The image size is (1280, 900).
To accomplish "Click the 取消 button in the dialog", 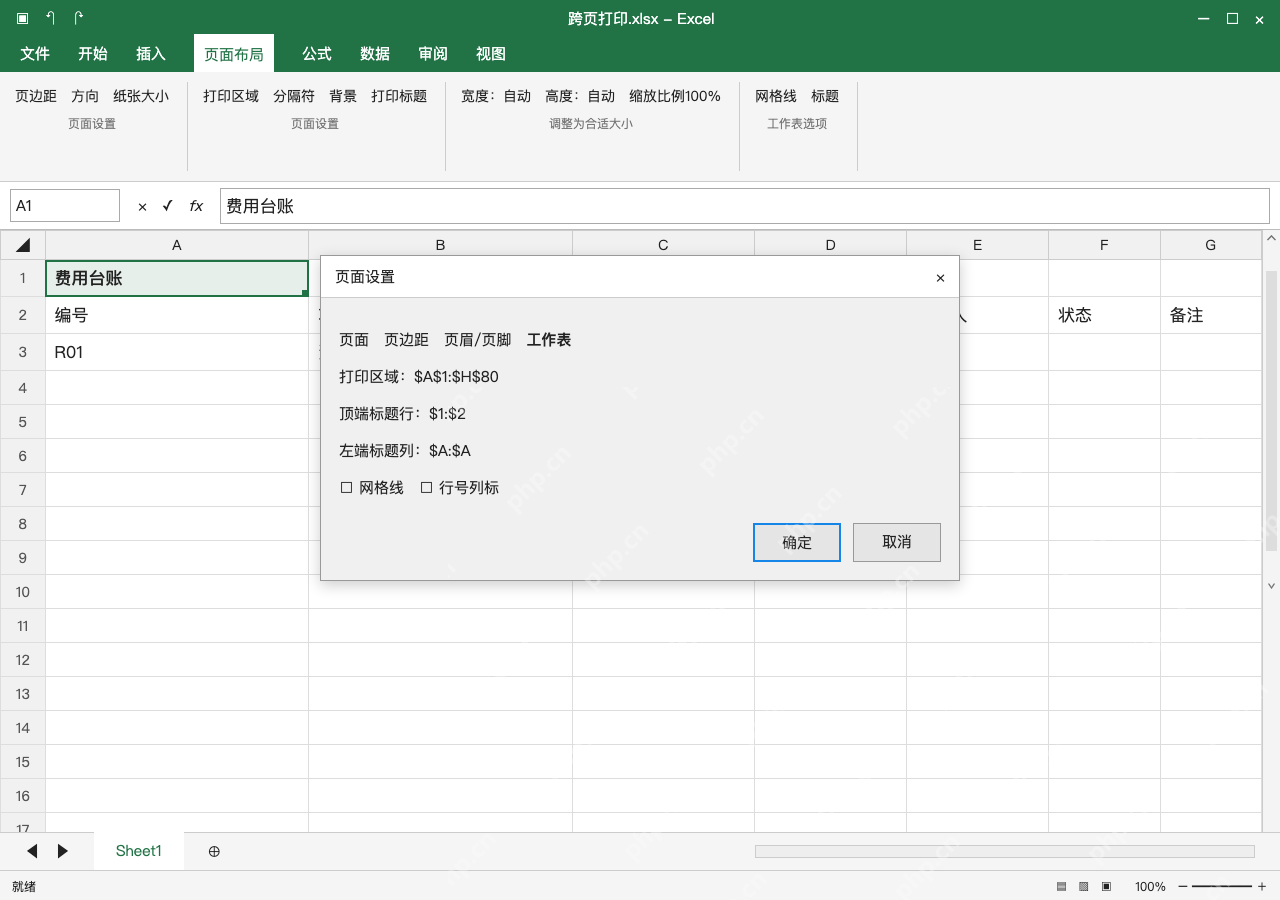I will click(x=897, y=542).
